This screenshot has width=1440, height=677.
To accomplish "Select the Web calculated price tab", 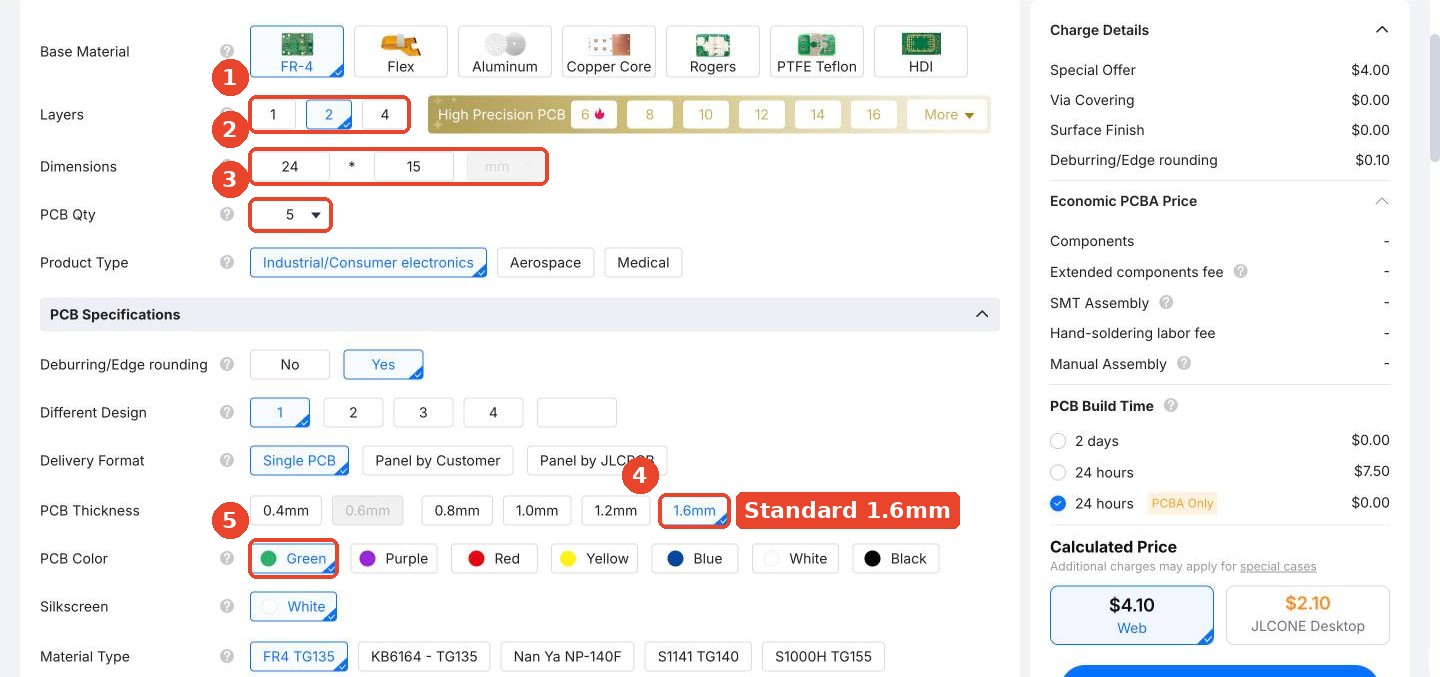I will (1132, 615).
